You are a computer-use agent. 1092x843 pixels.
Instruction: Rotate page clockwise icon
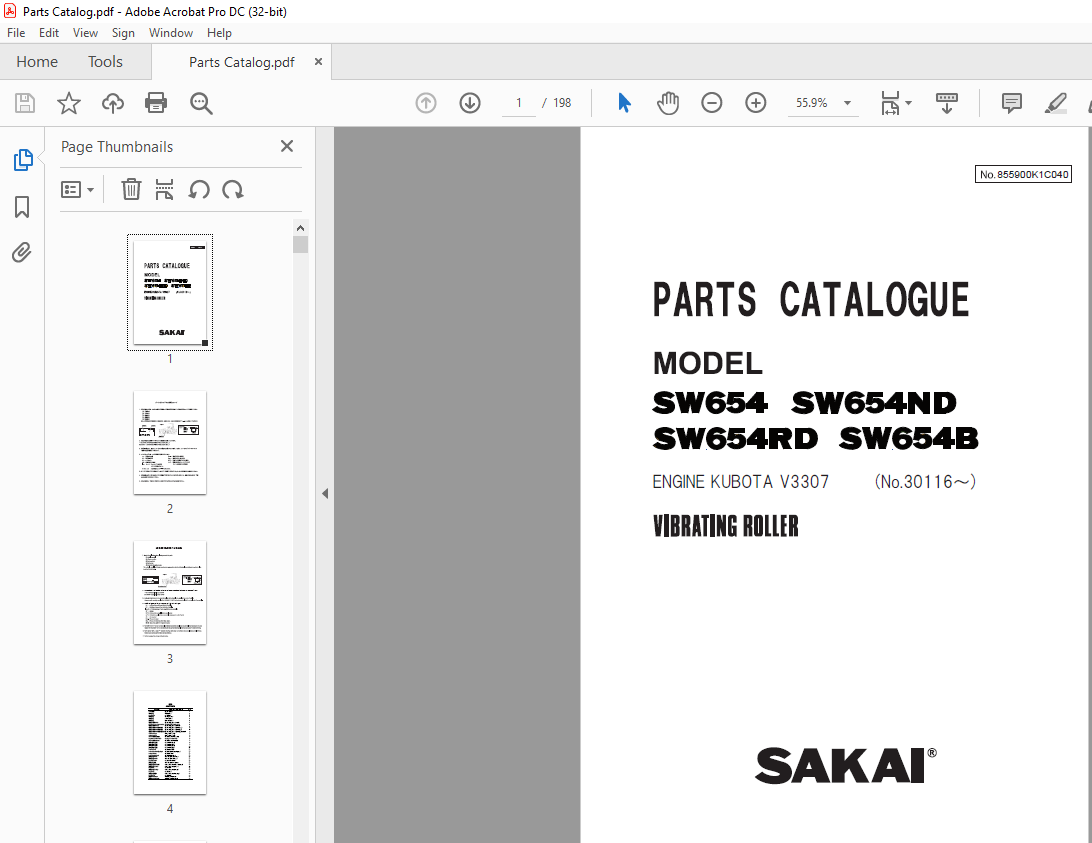[233, 190]
